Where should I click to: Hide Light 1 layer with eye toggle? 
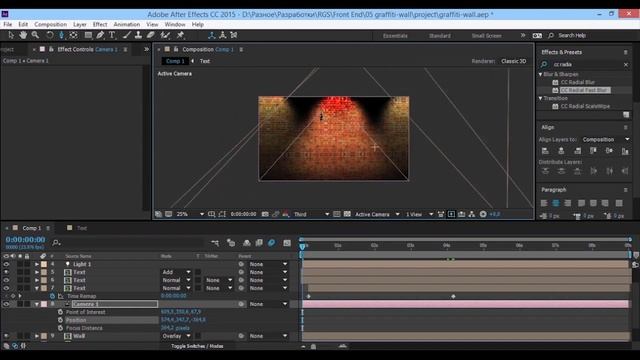pos(6,264)
